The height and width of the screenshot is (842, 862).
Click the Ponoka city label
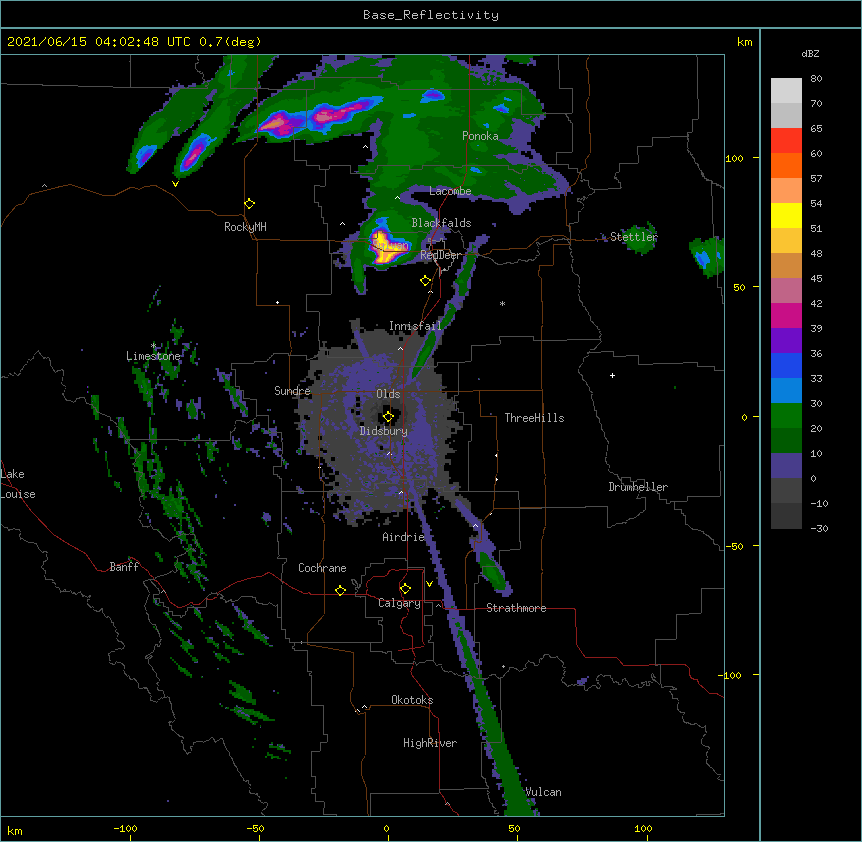point(480,136)
